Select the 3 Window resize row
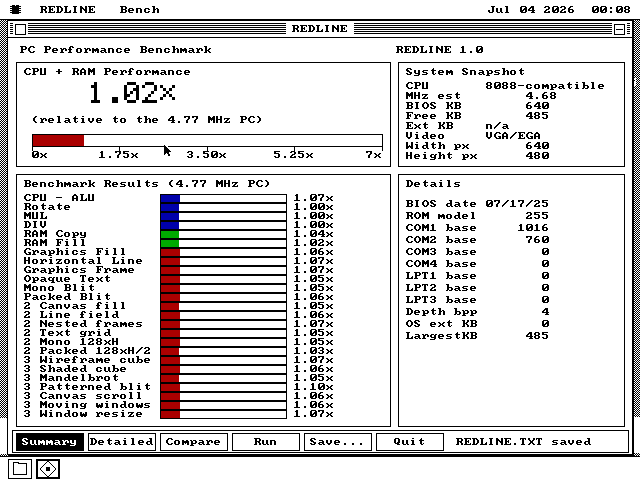This screenshot has height=480, width=640. click(x=83, y=414)
